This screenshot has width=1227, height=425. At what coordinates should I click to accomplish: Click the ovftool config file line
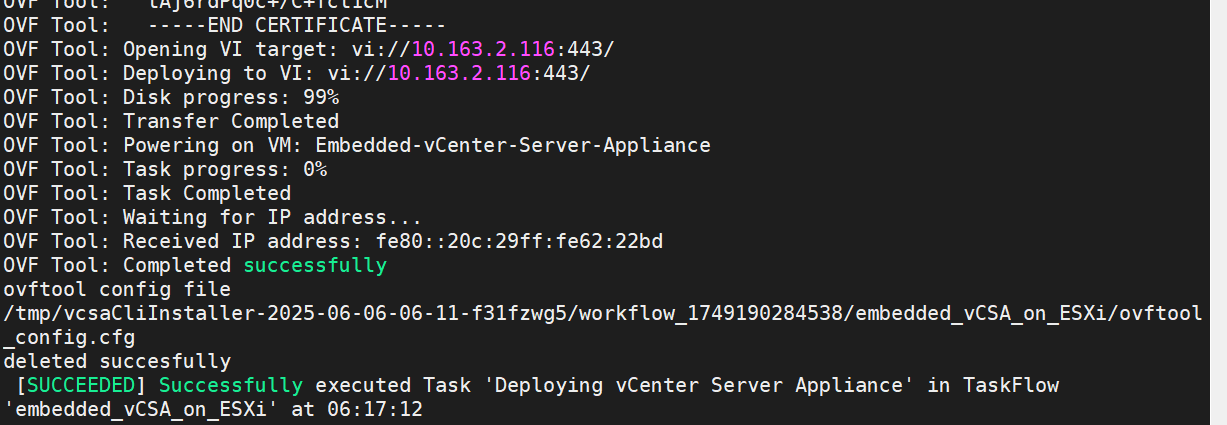pyautogui.click(x=117, y=289)
